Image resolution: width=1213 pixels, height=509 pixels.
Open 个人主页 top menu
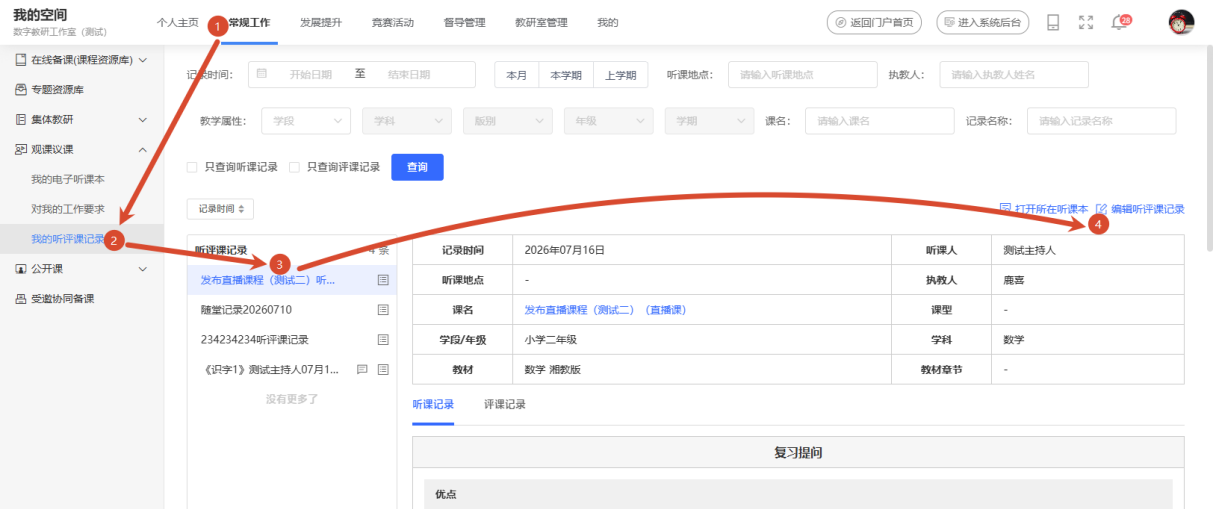[178, 22]
